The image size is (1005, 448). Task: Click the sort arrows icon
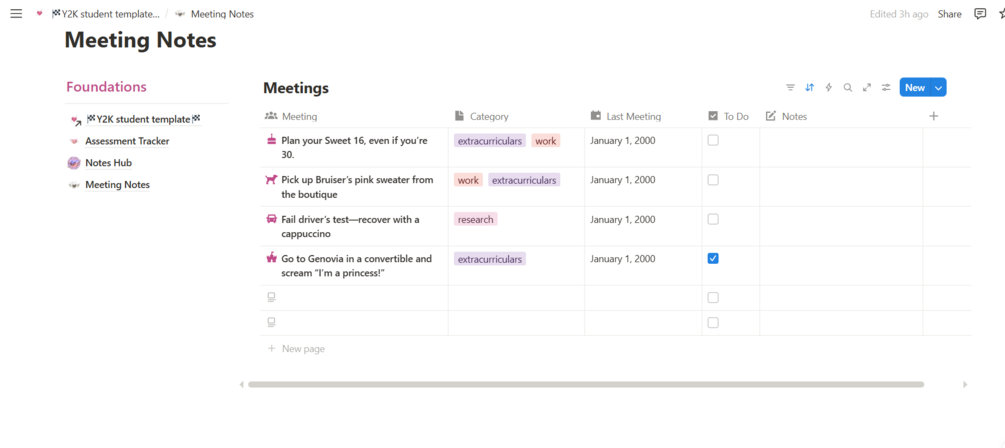point(809,88)
